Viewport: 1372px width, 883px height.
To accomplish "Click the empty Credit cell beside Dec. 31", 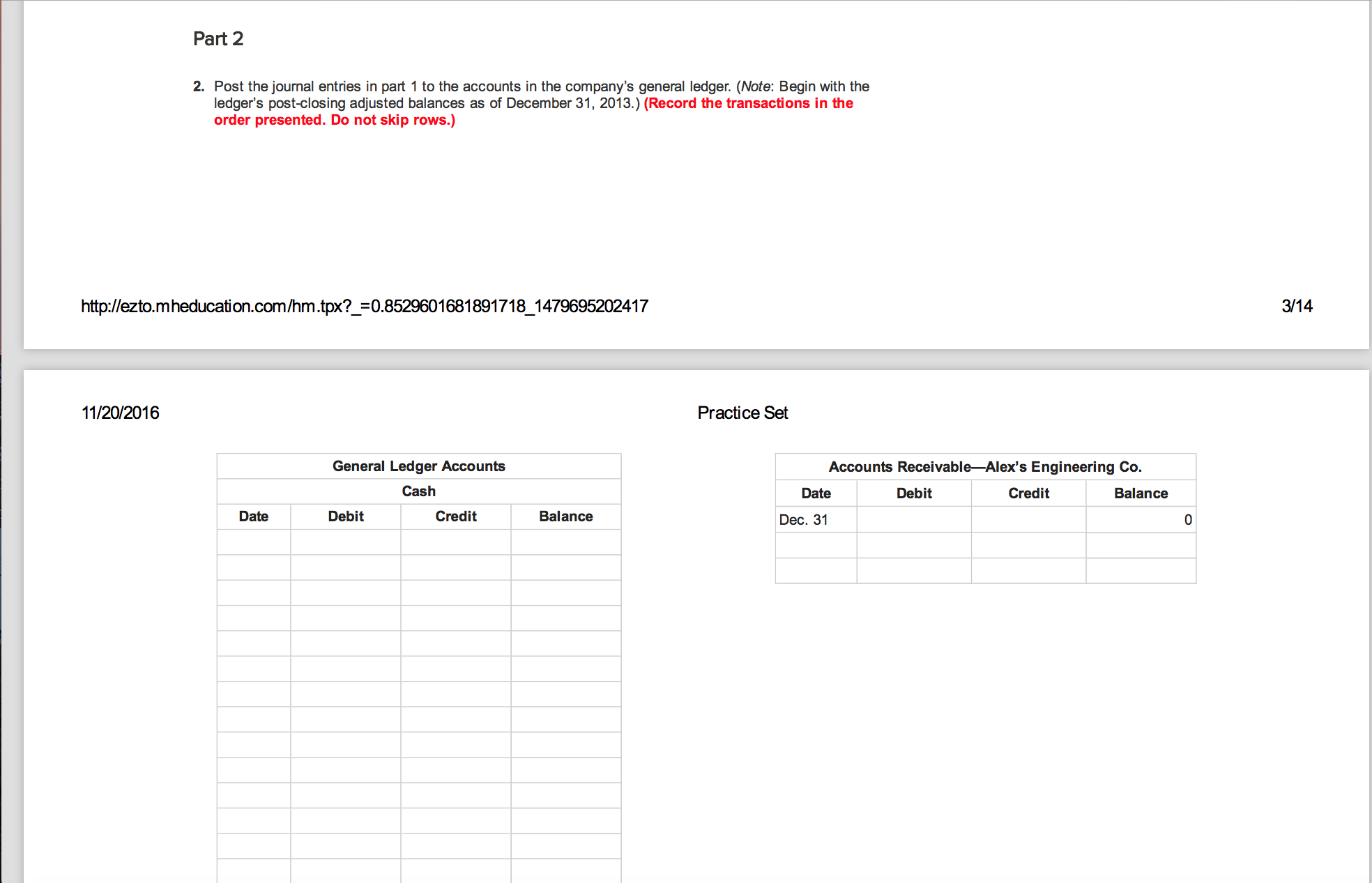I will tap(1028, 519).
